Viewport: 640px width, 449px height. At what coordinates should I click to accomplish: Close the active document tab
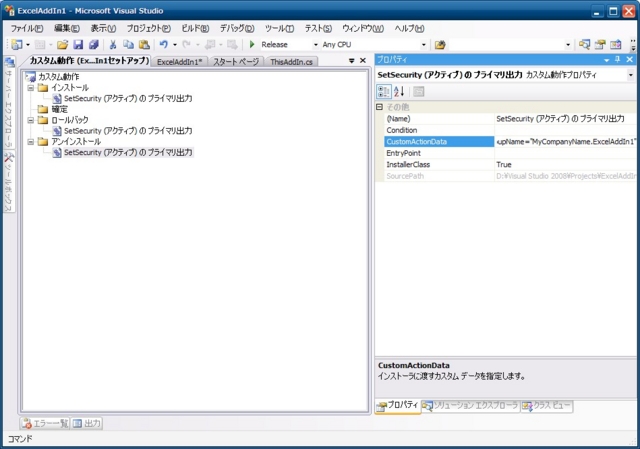[x=363, y=60]
